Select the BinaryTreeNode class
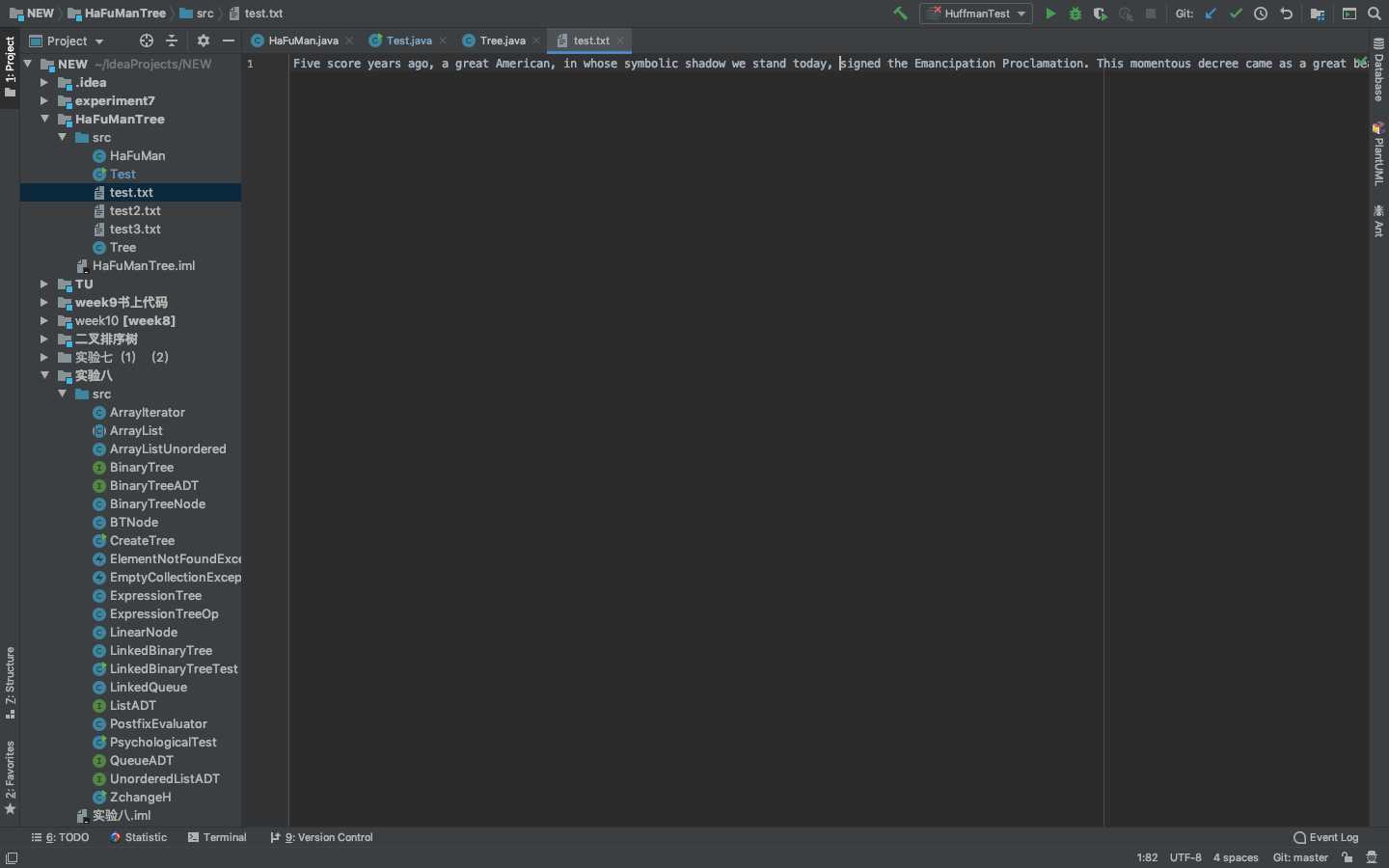This screenshot has height=868, width=1389. click(x=157, y=504)
